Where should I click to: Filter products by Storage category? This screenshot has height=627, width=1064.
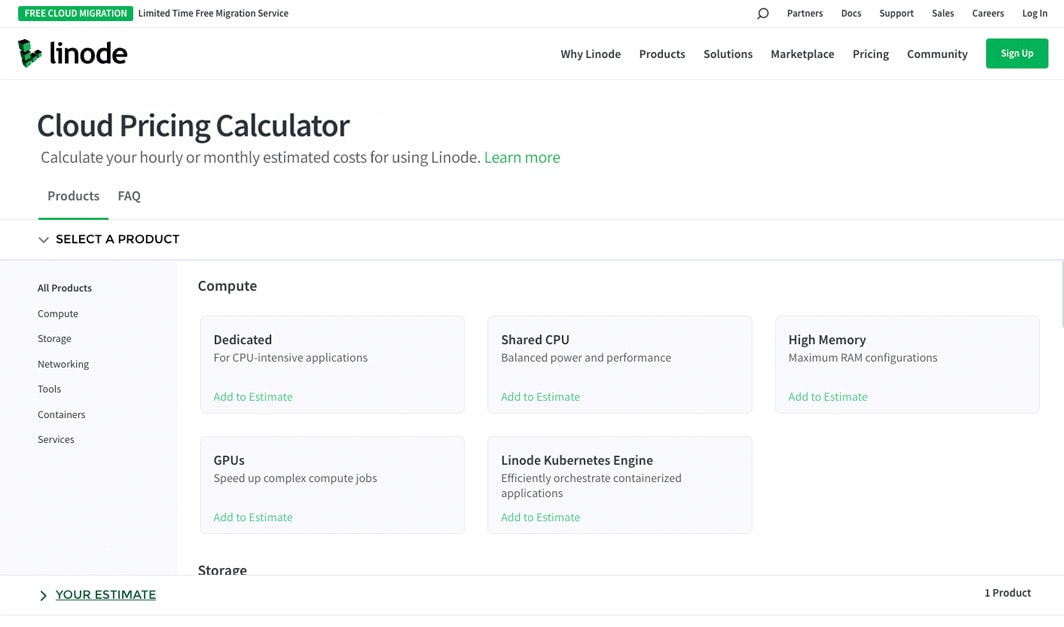pyautogui.click(x=54, y=339)
